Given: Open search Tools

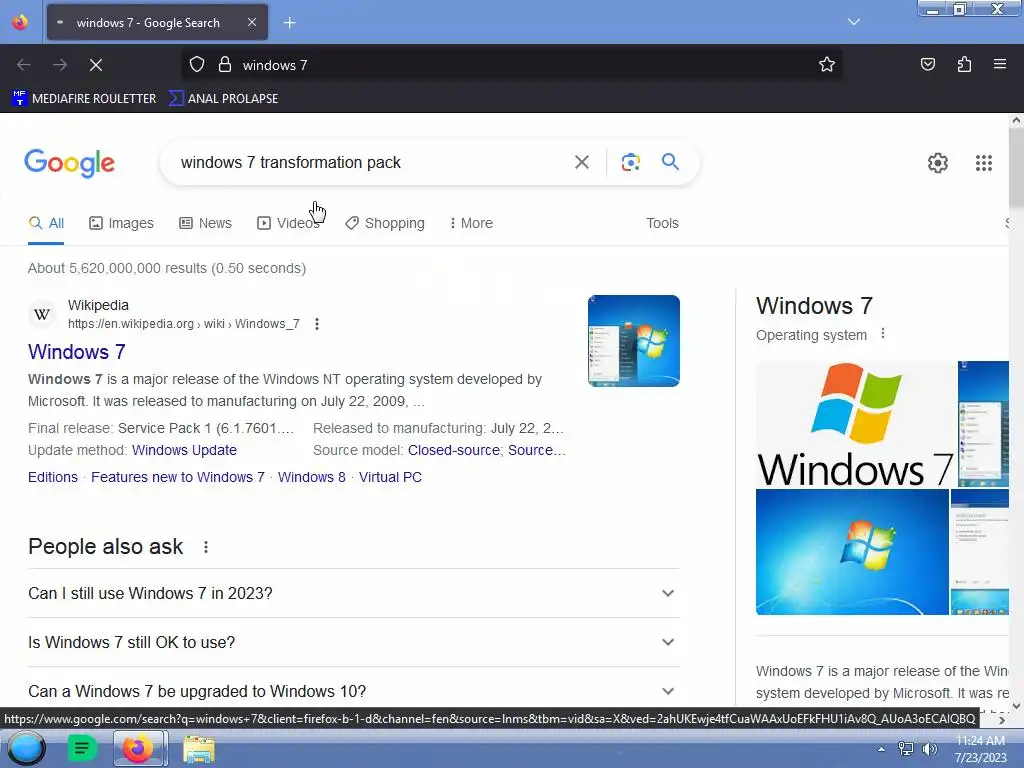Looking at the screenshot, I should point(662,223).
